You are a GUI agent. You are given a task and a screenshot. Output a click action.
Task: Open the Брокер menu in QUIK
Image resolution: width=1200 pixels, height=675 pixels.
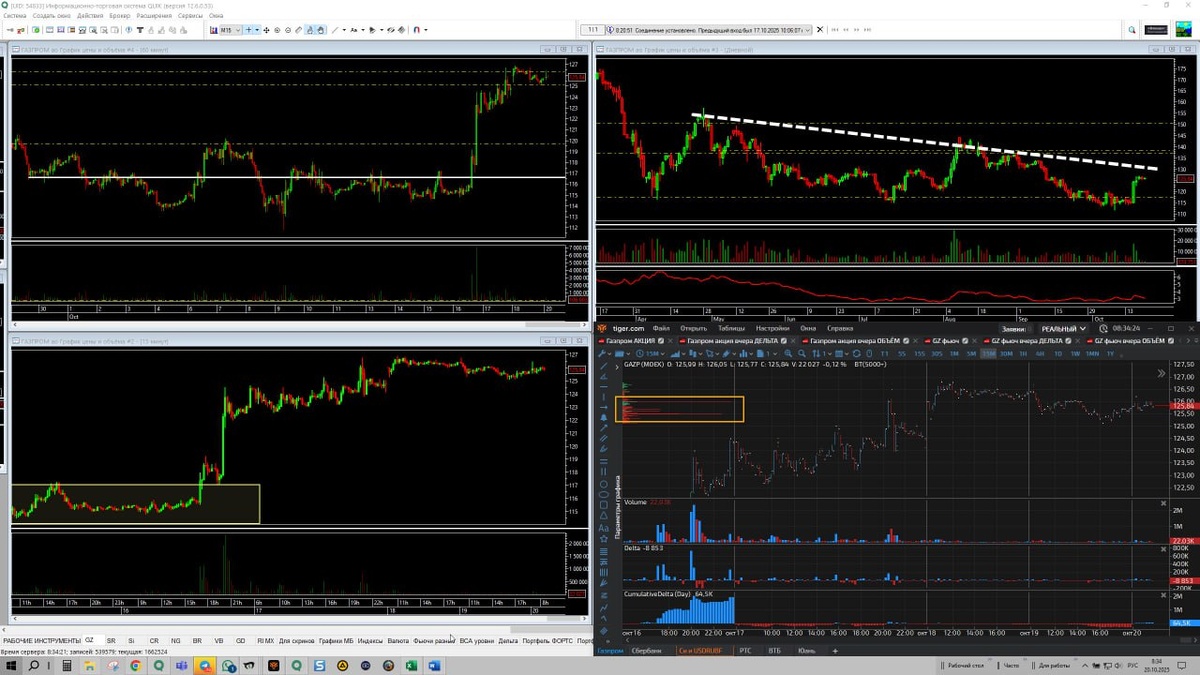pyautogui.click(x=119, y=16)
